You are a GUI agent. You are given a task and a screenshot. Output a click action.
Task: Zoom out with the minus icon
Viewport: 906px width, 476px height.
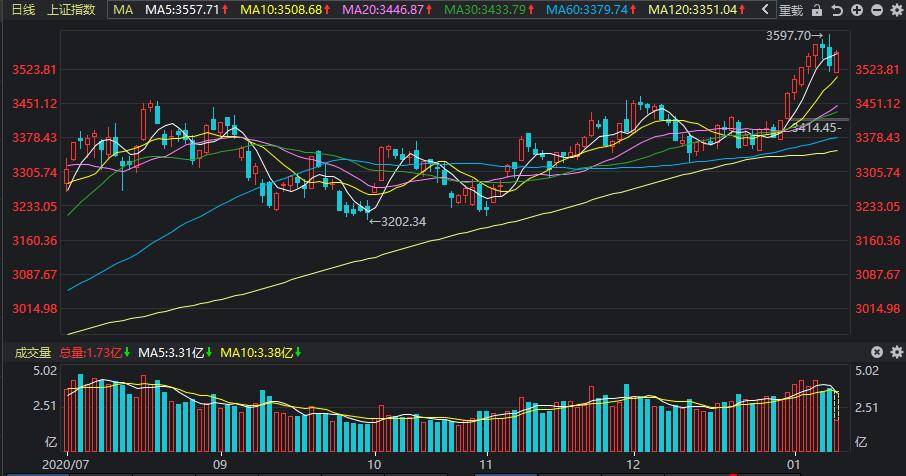(x=876, y=10)
